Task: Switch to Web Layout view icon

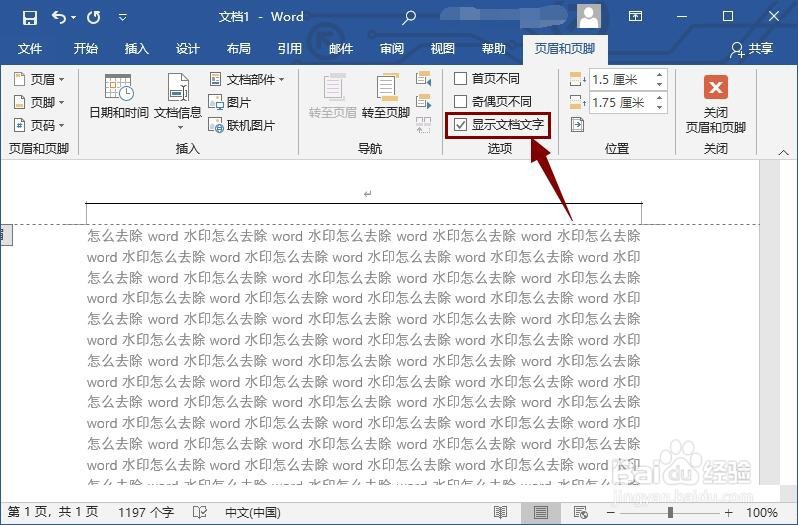Action: point(580,512)
